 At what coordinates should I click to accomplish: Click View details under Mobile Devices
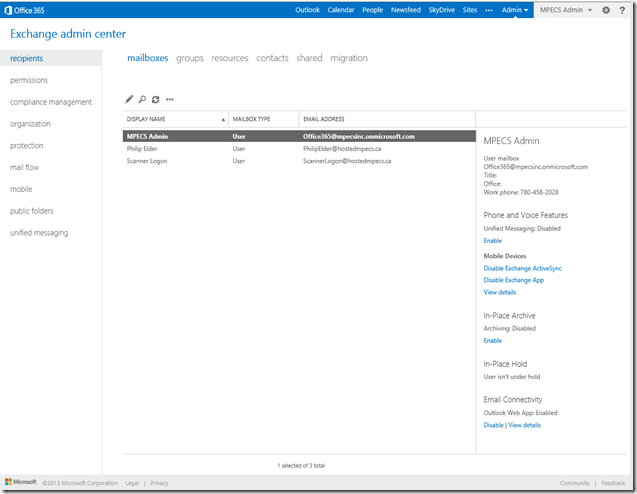pos(500,292)
